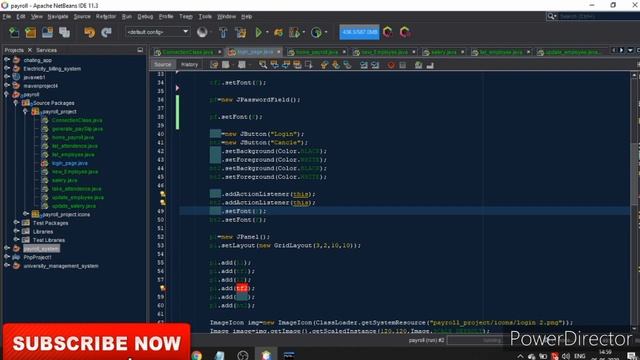The width and height of the screenshot is (640, 360).
Task: Click the New Project toolbar icon
Action: (31, 32)
